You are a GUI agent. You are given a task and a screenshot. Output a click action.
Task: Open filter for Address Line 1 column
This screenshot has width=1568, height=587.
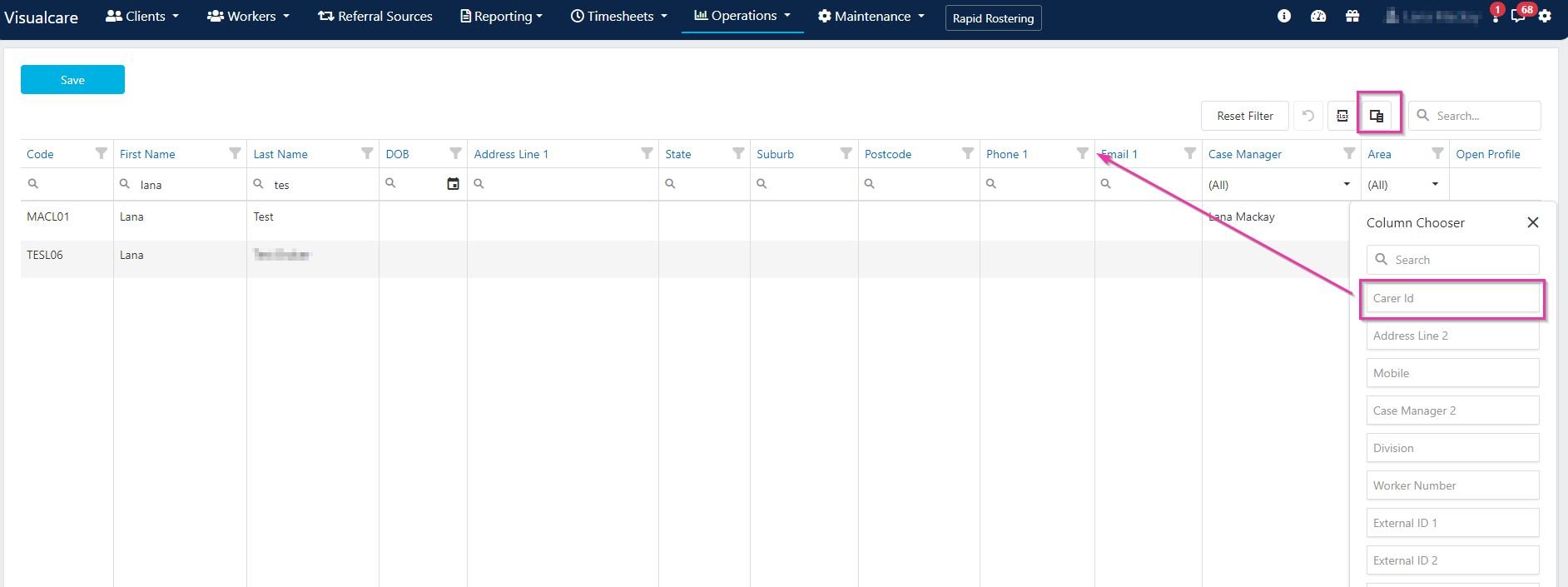pos(647,153)
